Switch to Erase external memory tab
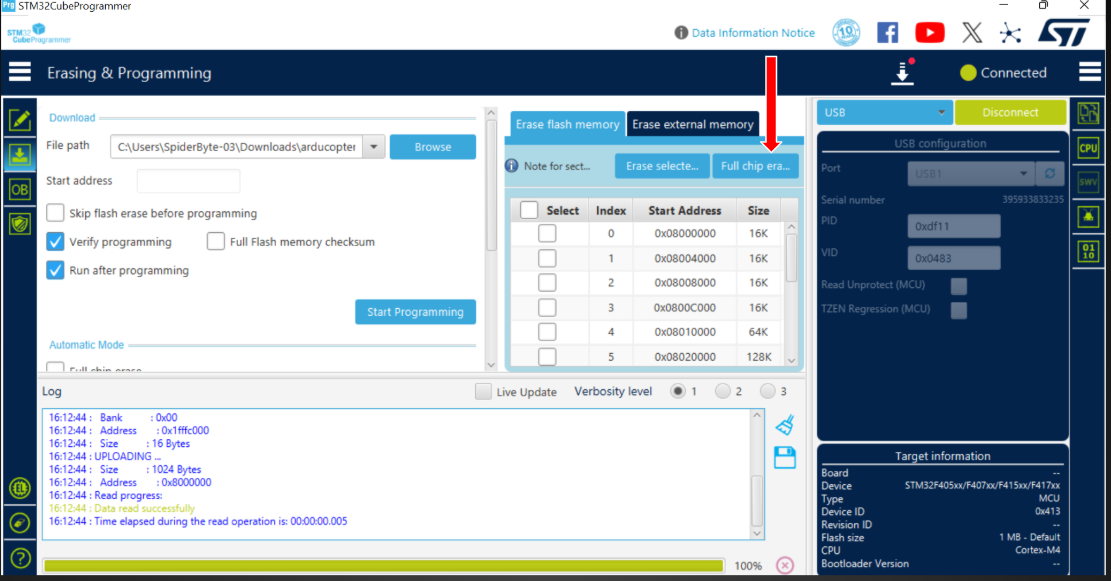 tap(692, 124)
